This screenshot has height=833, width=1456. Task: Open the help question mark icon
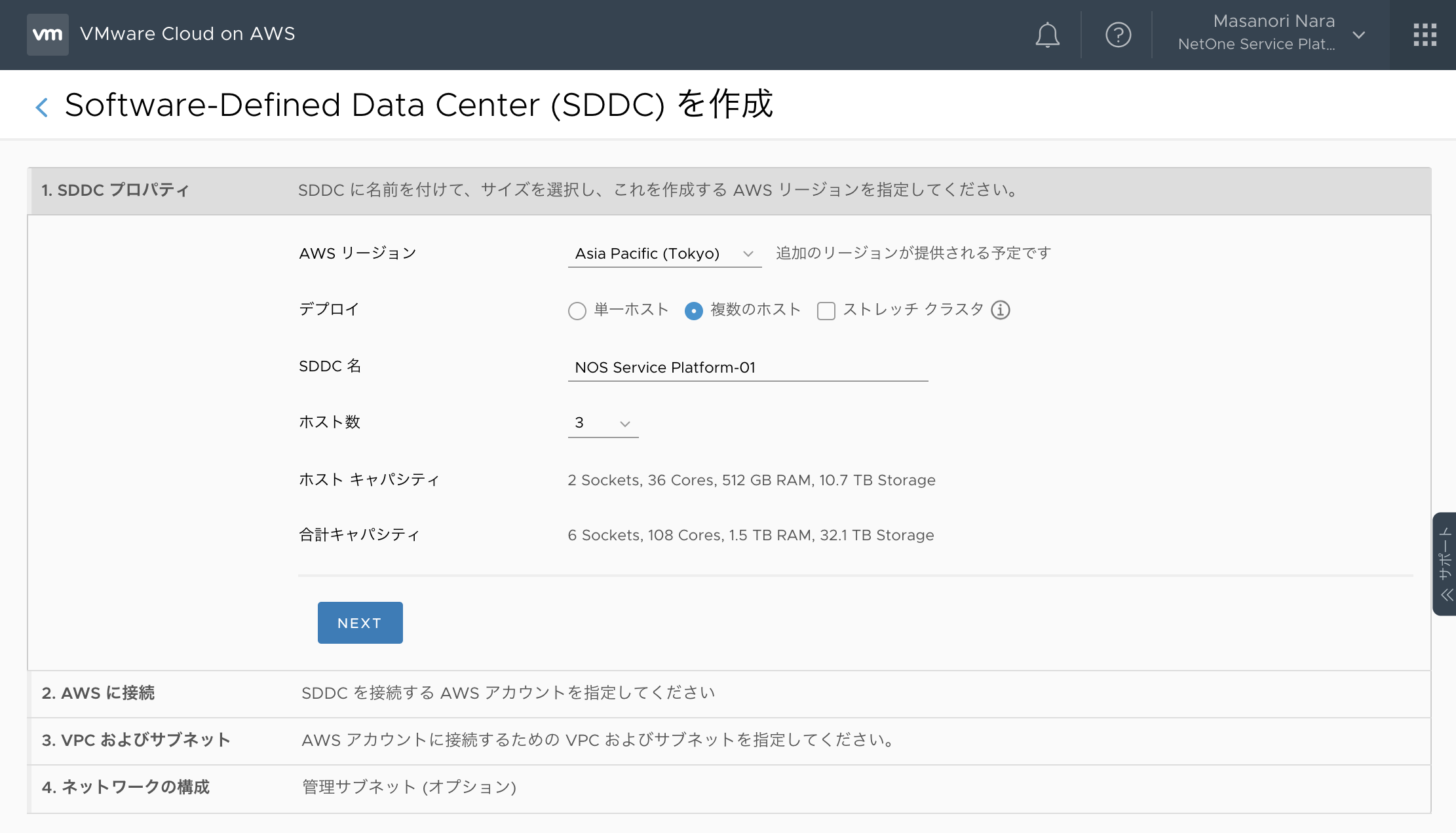pyautogui.click(x=1118, y=35)
